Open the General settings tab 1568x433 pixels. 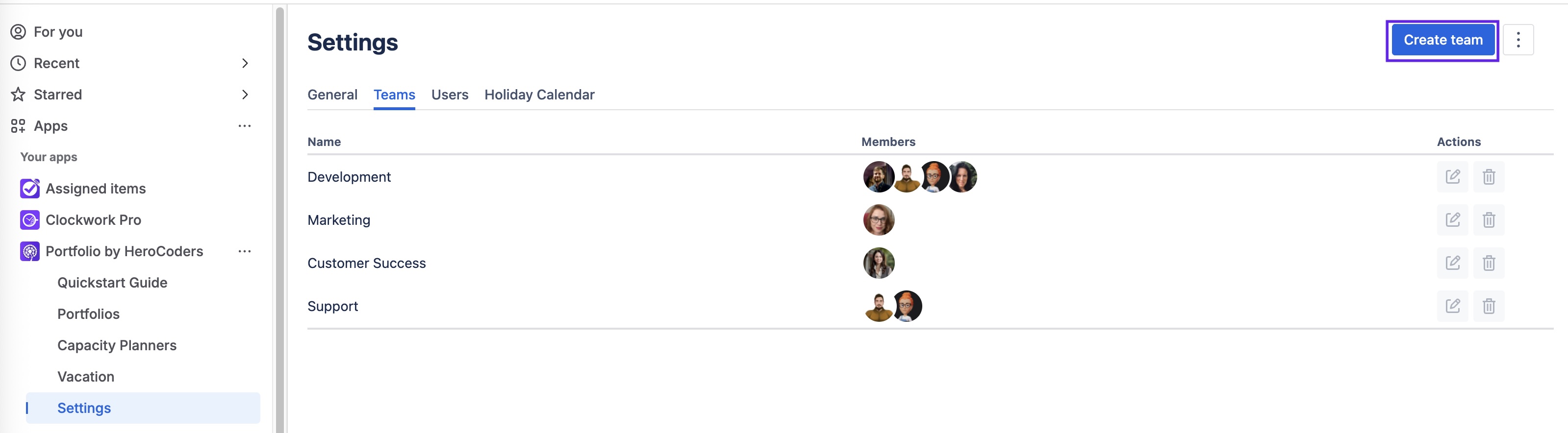coord(332,95)
